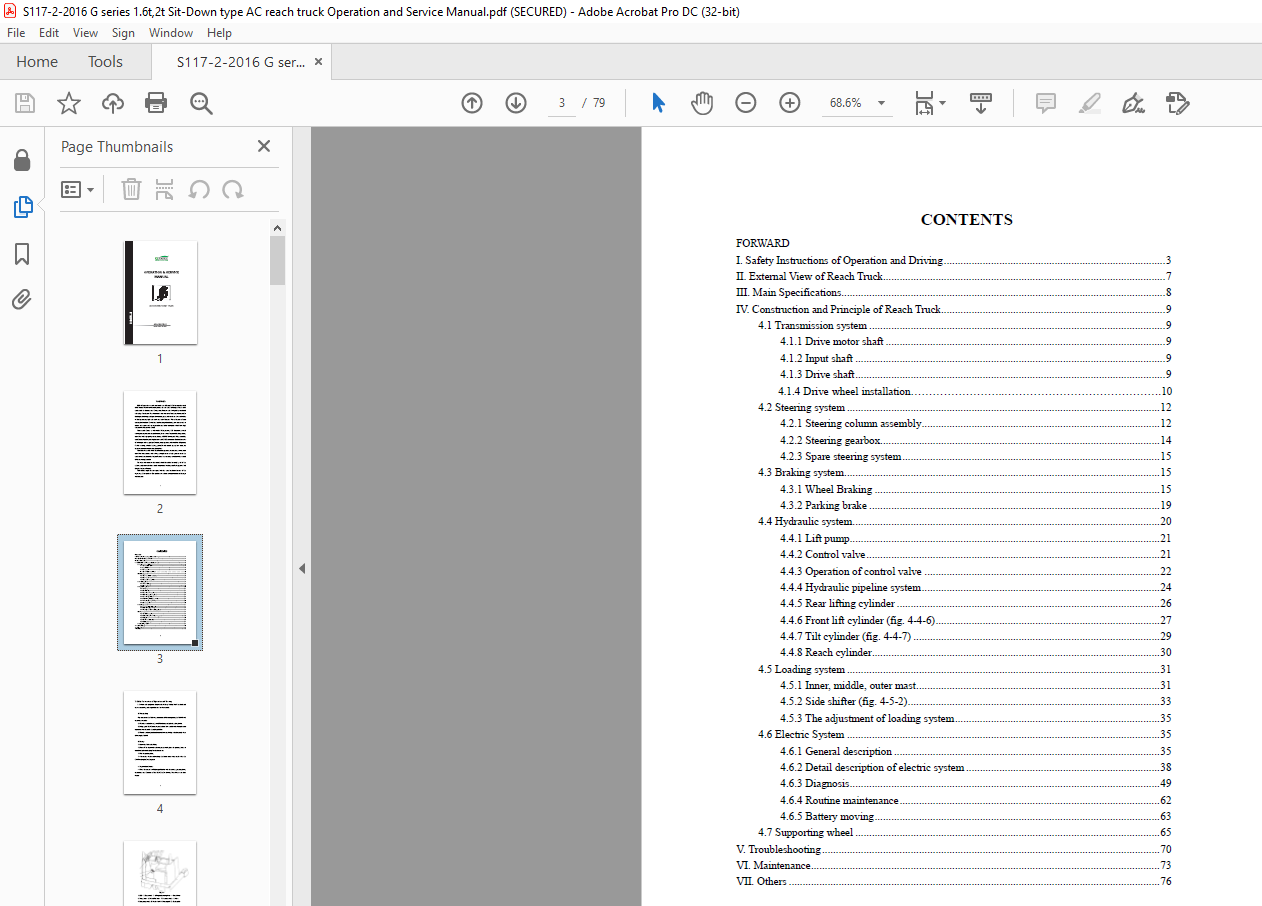Screen dimensions: 1262x906
Task: Rotate pages clockwise
Action: coord(233,189)
